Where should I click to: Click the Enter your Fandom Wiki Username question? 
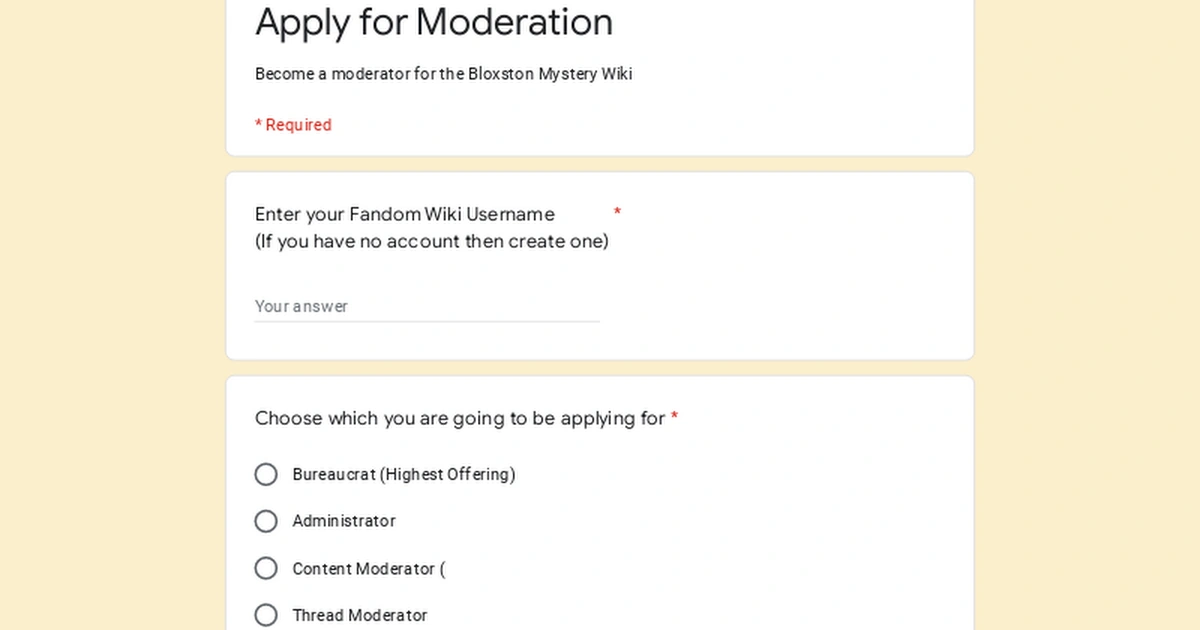404,214
